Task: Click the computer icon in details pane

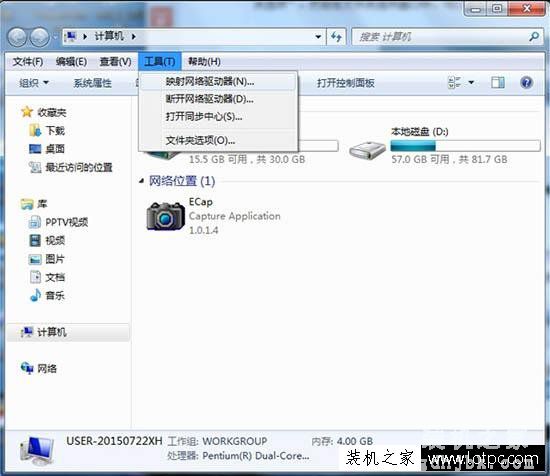Action: tap(37, 451)
